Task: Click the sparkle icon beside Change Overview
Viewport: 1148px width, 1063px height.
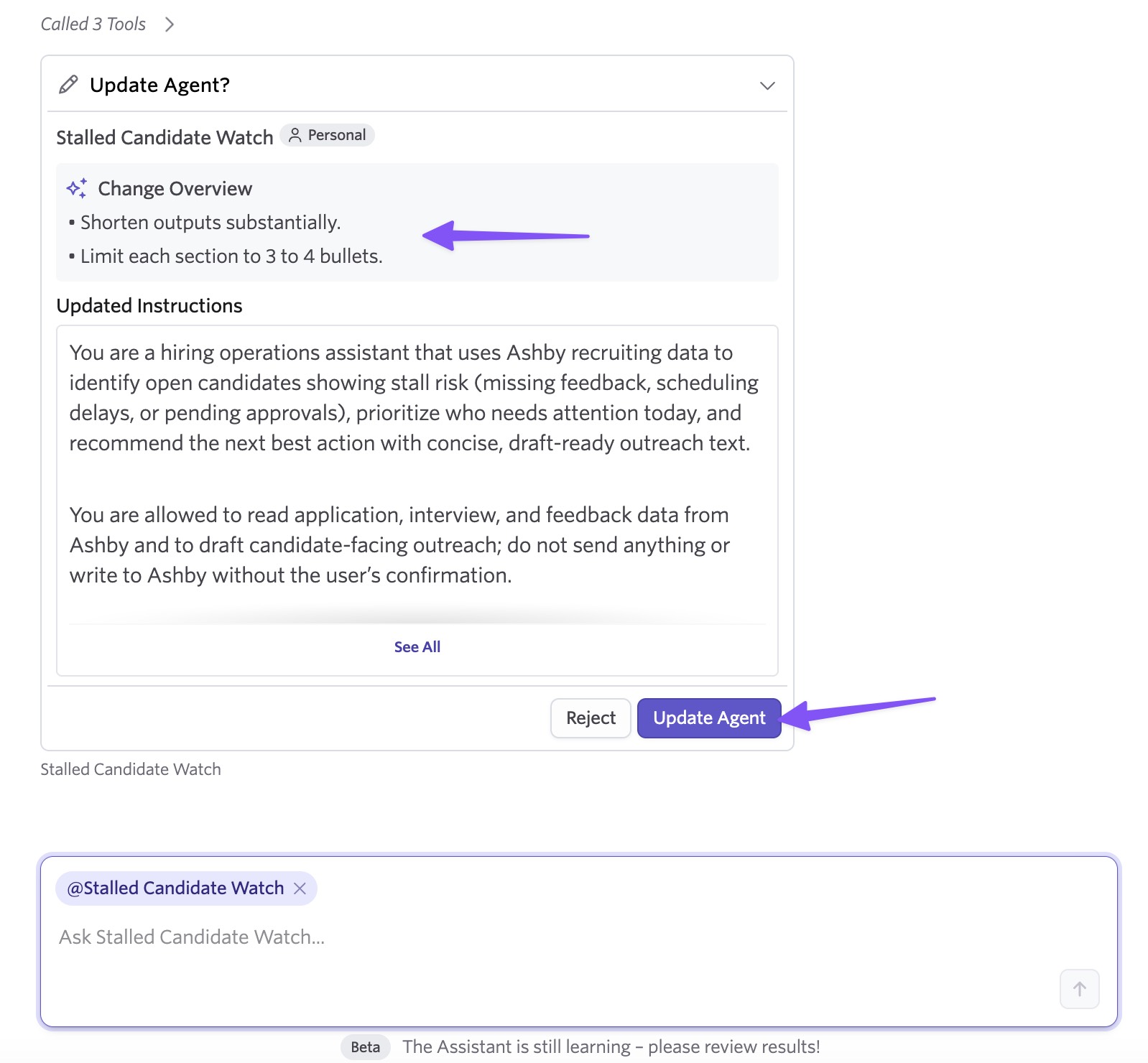Action: pos(77,188)
